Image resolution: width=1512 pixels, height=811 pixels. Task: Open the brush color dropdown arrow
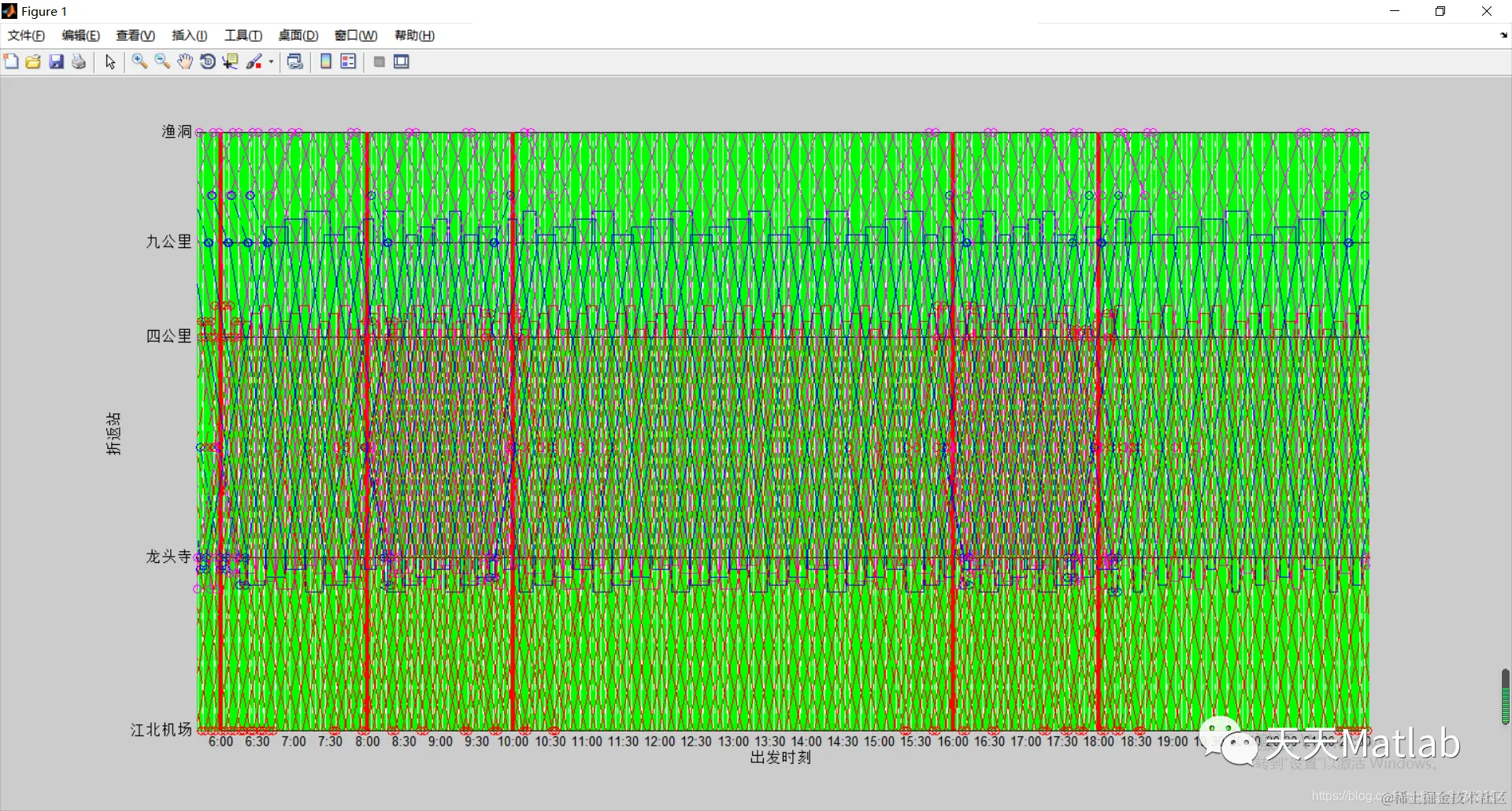pos(271,61)
